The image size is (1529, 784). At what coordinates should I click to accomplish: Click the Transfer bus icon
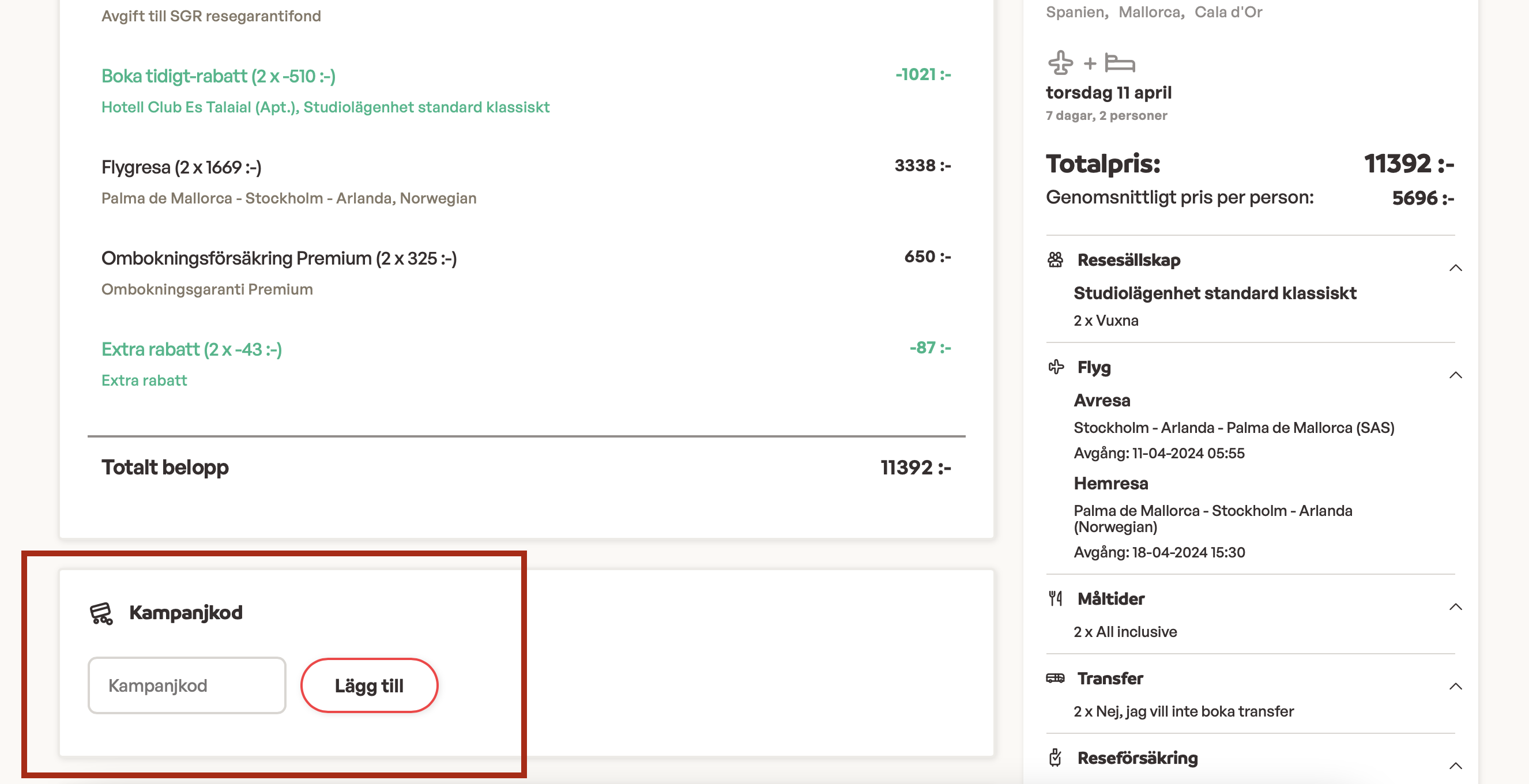[x=1055, y=679]
